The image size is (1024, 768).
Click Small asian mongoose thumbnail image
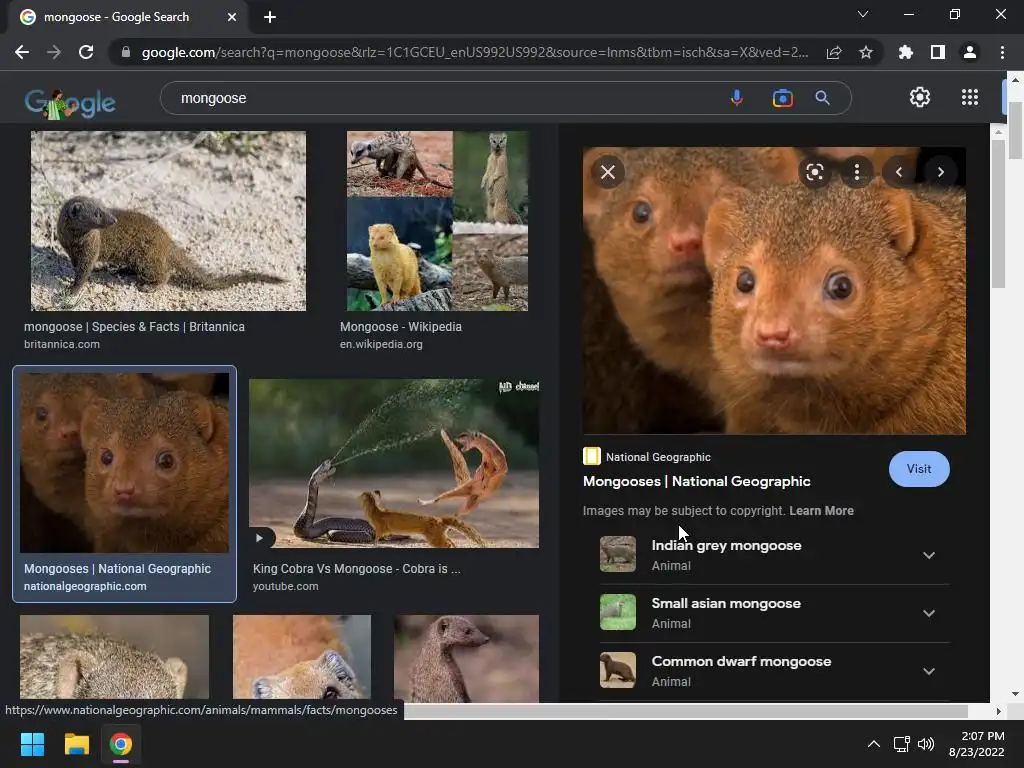618,612
